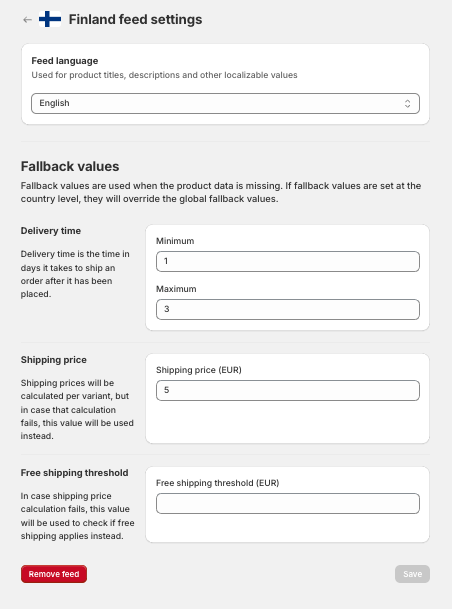Click the up-down chevron in language select
452x609 pixels.
click(407, 103)
